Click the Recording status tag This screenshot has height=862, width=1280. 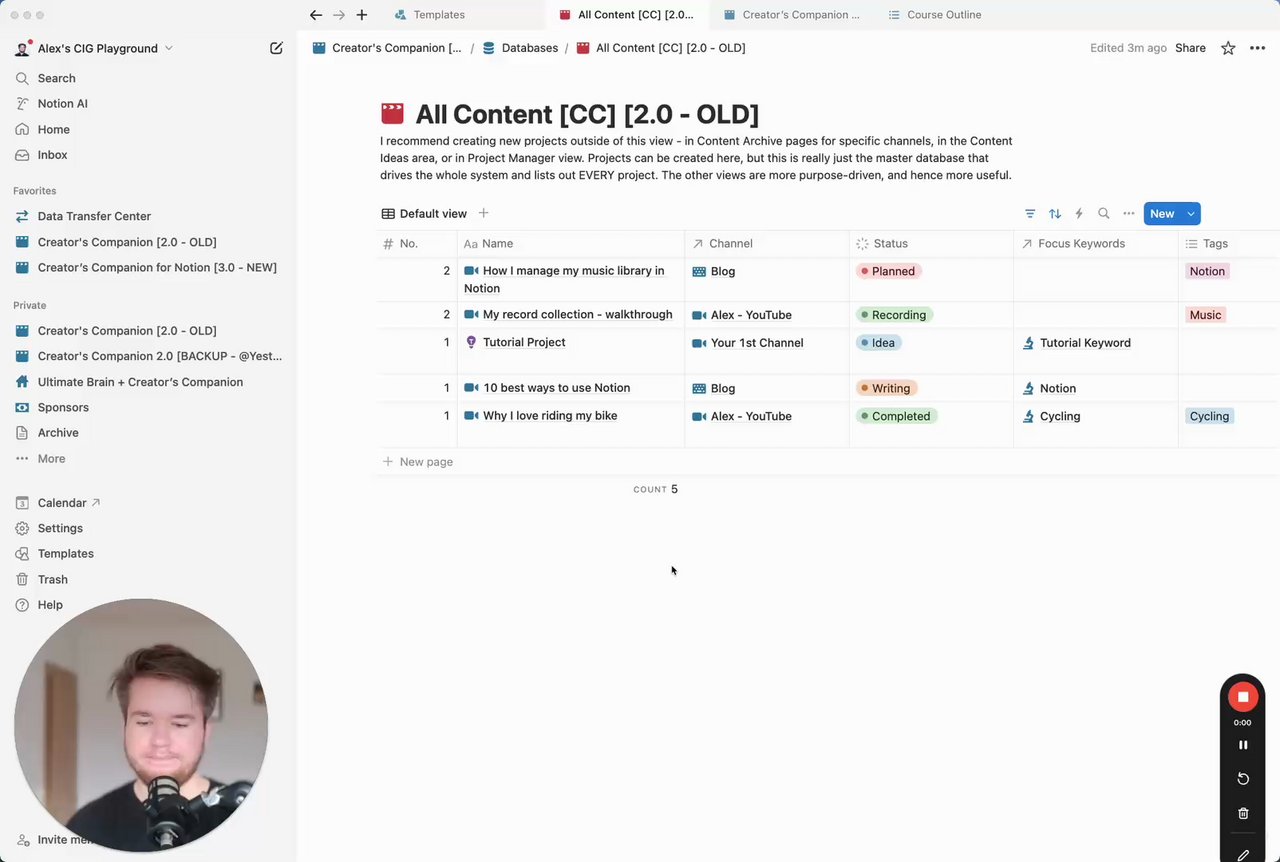tap(894, 315)
